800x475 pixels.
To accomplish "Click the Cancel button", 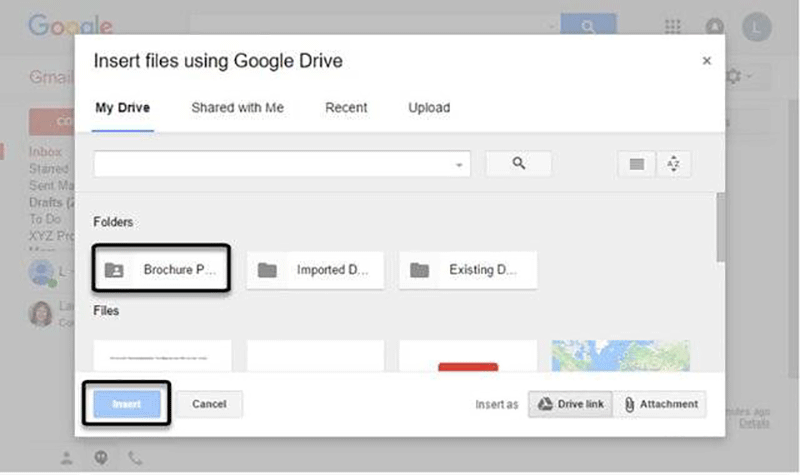I will click(x=209, y=404).
